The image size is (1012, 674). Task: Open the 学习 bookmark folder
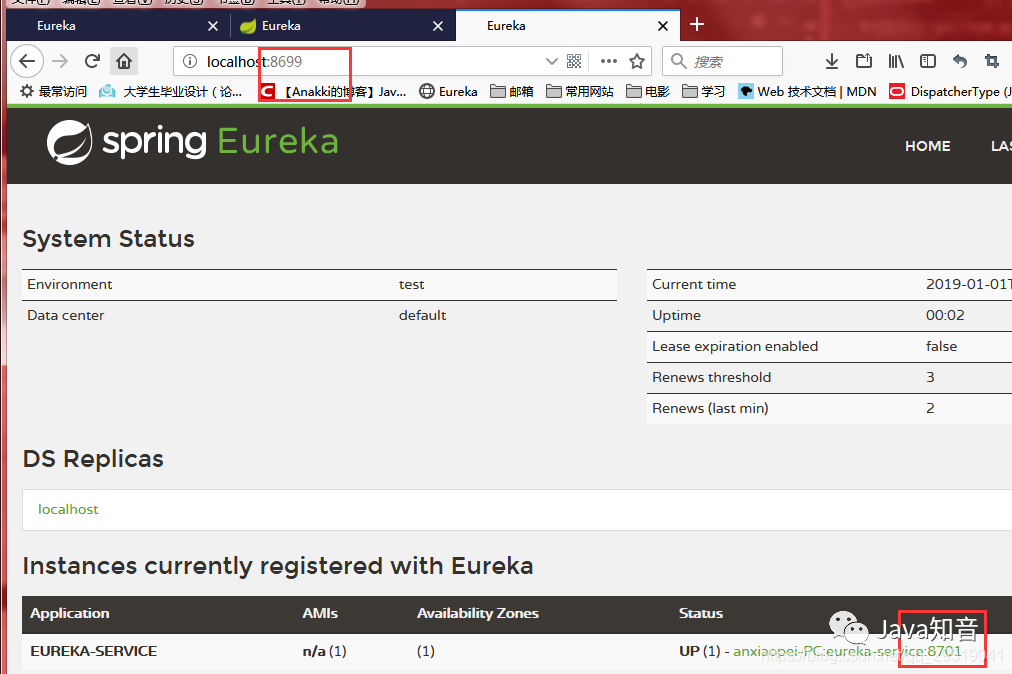[703, 92]
